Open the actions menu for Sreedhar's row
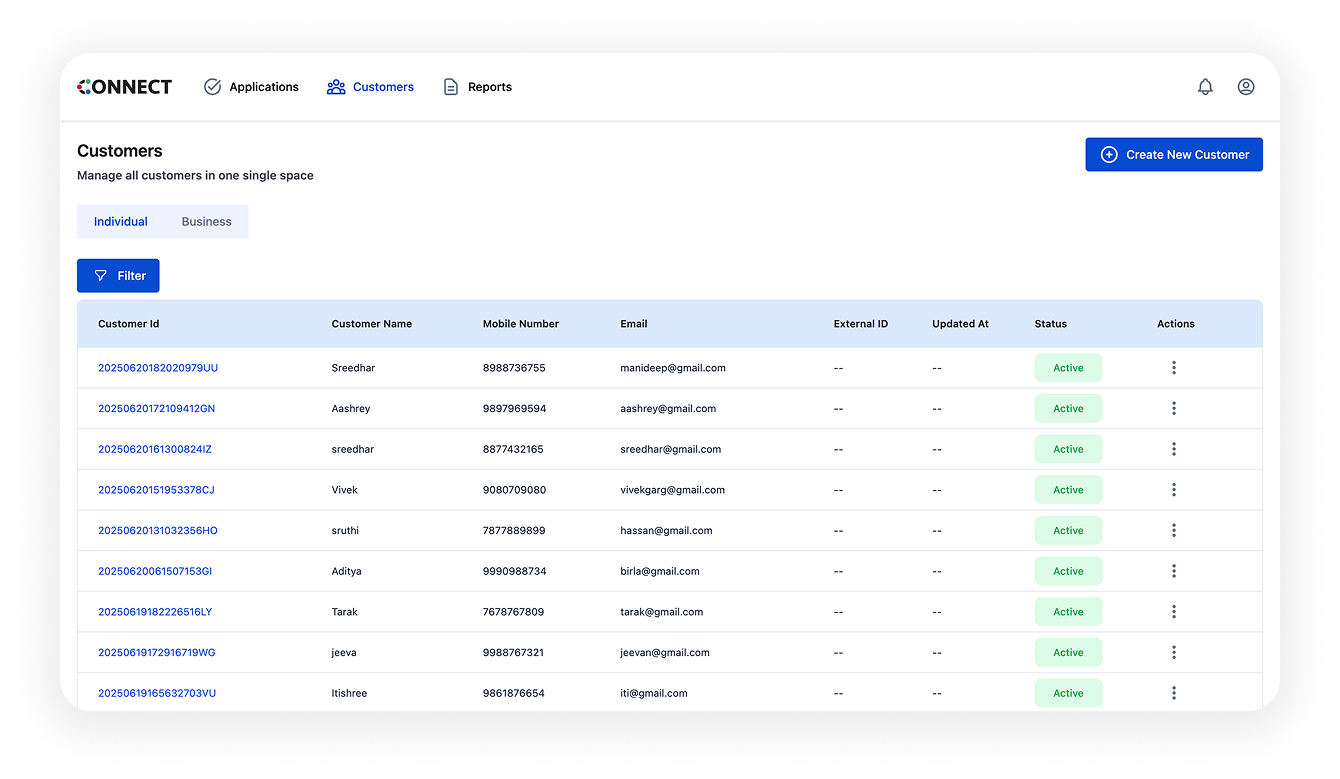The width and height of the screenshot is (1340, 779). pyautogui.click(x=1174, y=367)
